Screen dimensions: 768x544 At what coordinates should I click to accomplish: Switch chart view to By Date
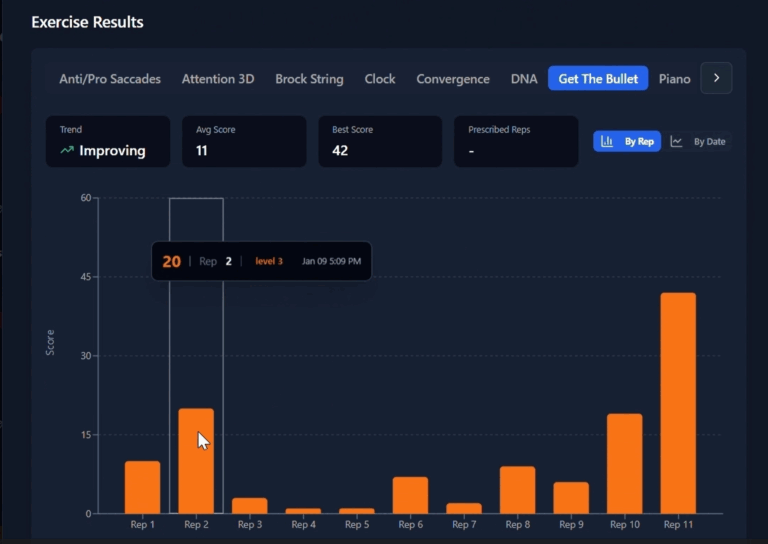click(x=699, y=142)
